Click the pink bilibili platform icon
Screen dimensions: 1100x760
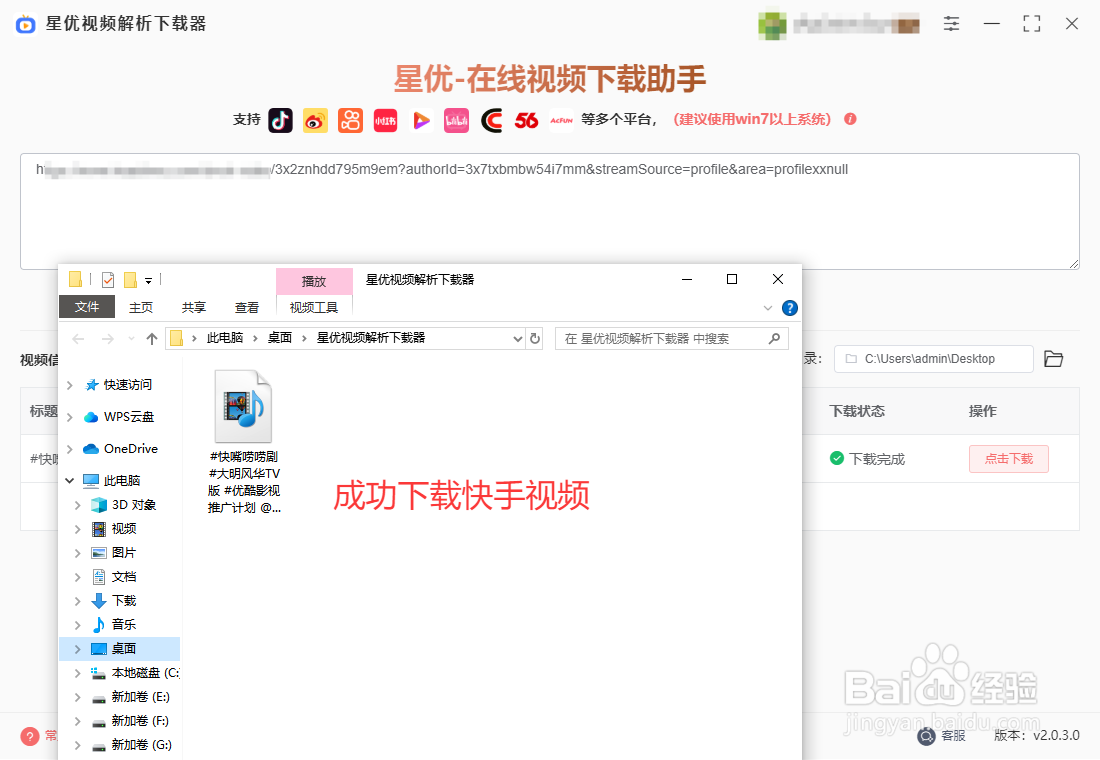456,121
